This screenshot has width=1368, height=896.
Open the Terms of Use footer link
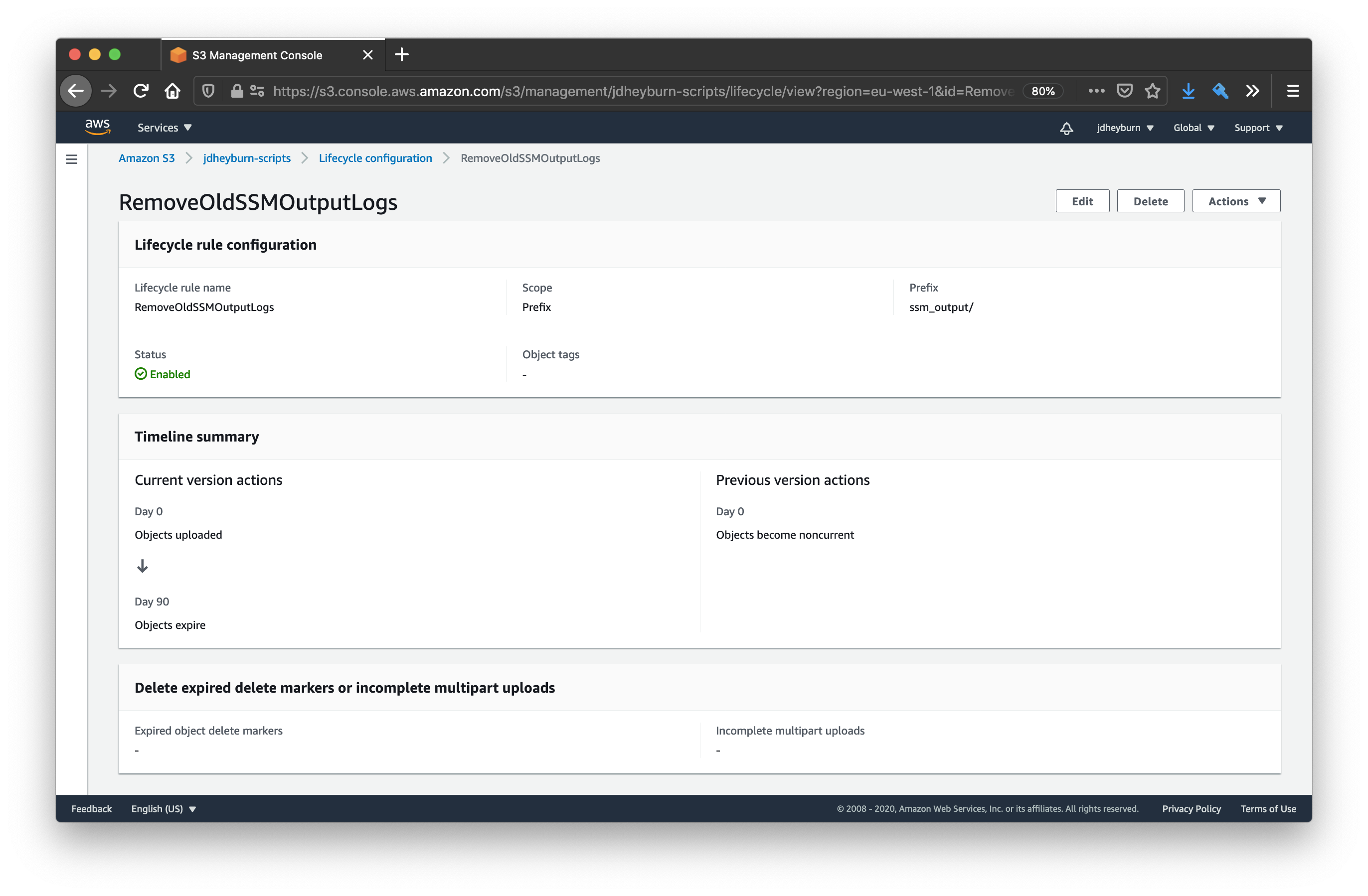point(1268,808)
